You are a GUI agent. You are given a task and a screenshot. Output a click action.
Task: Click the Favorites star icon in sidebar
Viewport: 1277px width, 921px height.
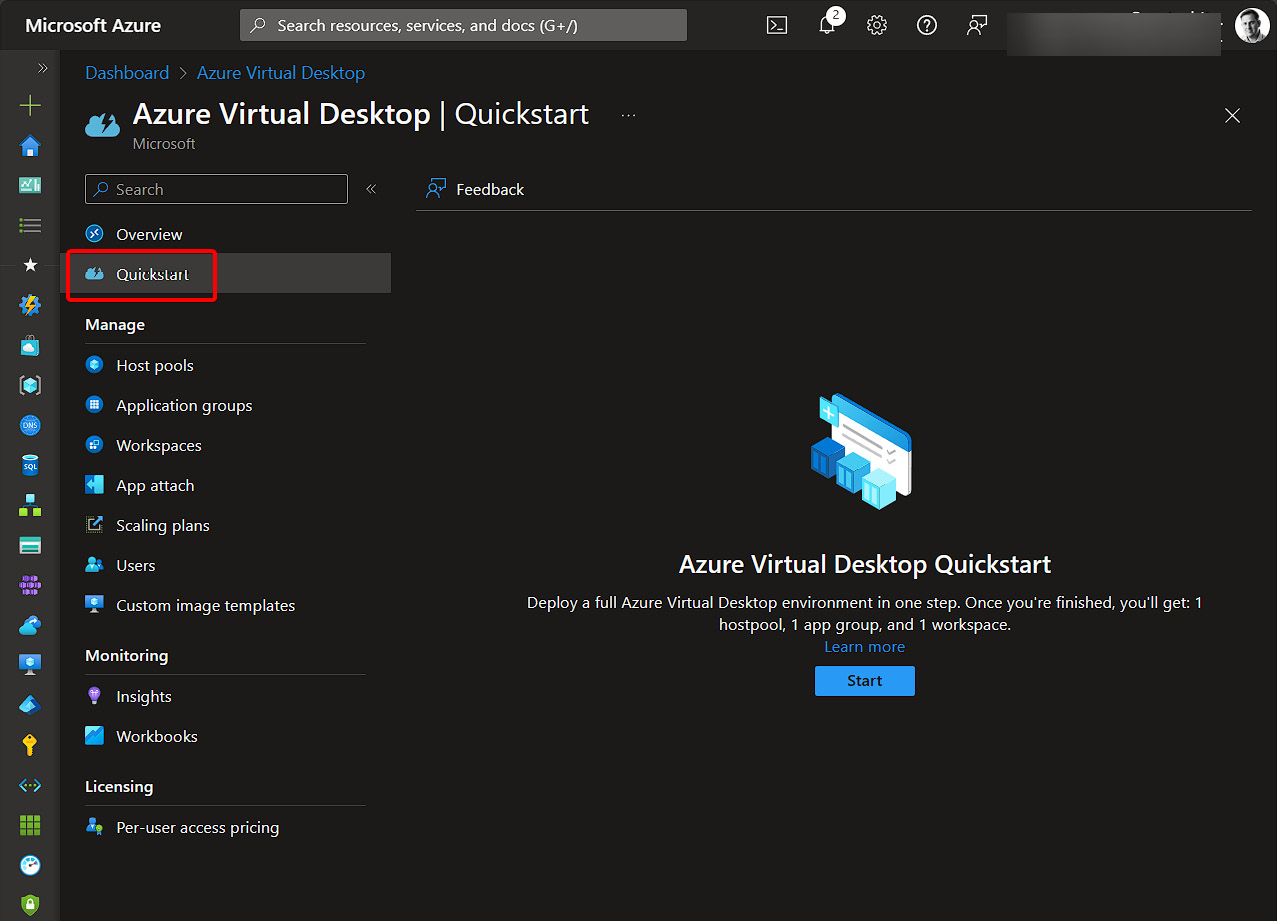tap(30, 265)
